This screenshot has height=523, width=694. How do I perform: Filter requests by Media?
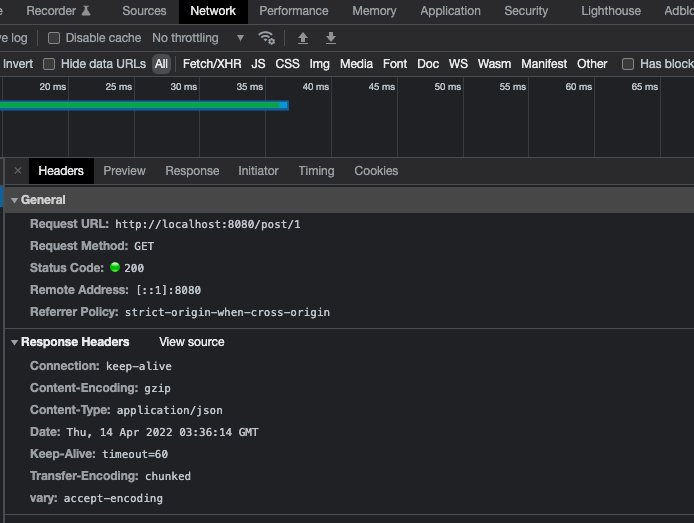(356, 64)
